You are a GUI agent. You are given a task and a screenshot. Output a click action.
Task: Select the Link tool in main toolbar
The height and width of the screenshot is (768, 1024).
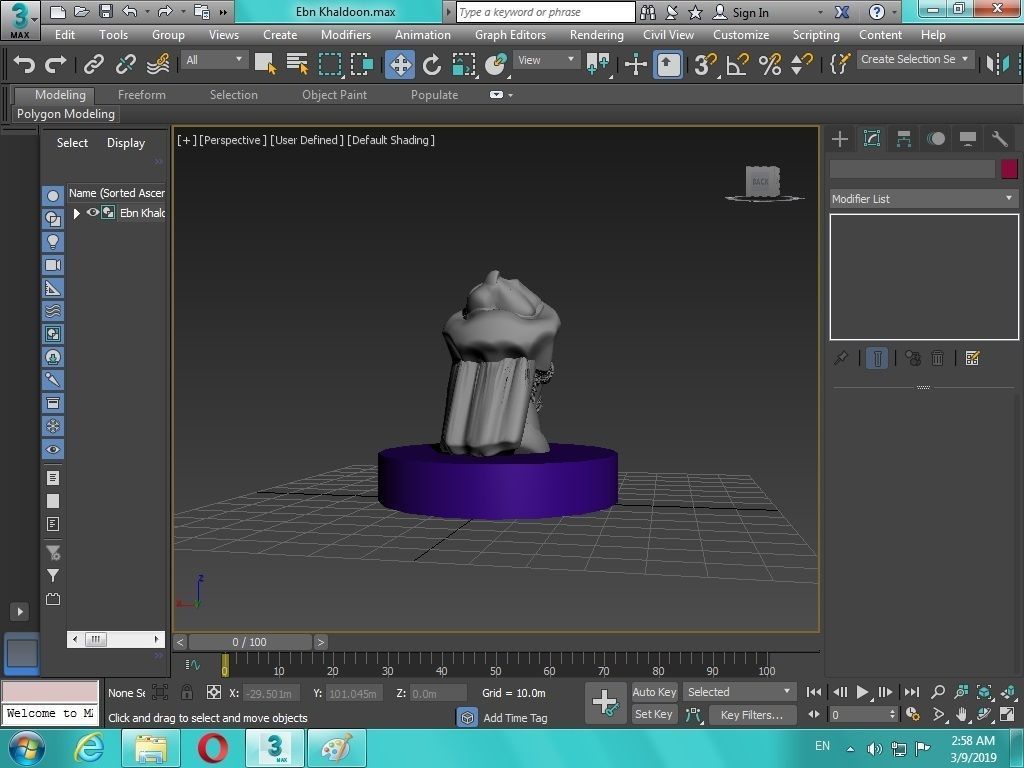click(x=94, y=64)
